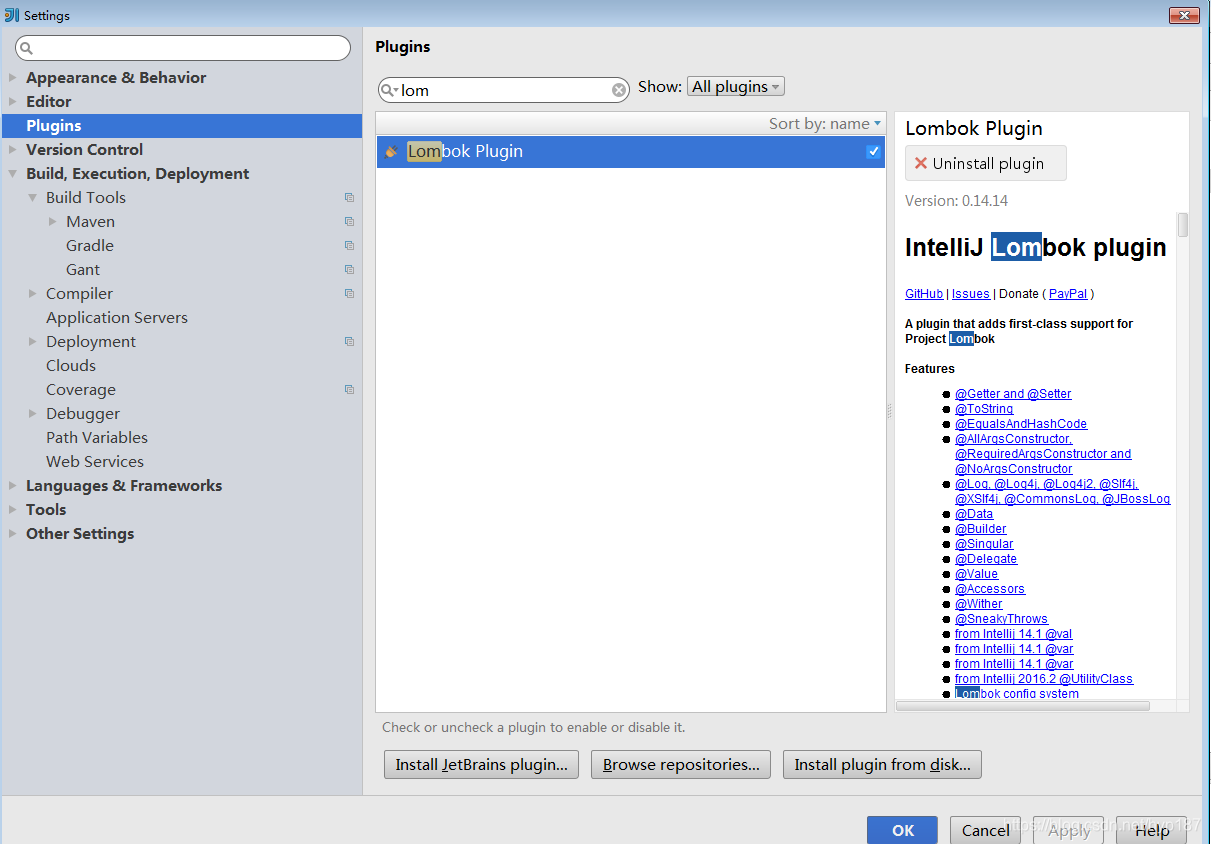The width and height of the screenshot is (1211, 844).
Task: Click the description vertical scrollbar
Action: [x=1183, y=225]
